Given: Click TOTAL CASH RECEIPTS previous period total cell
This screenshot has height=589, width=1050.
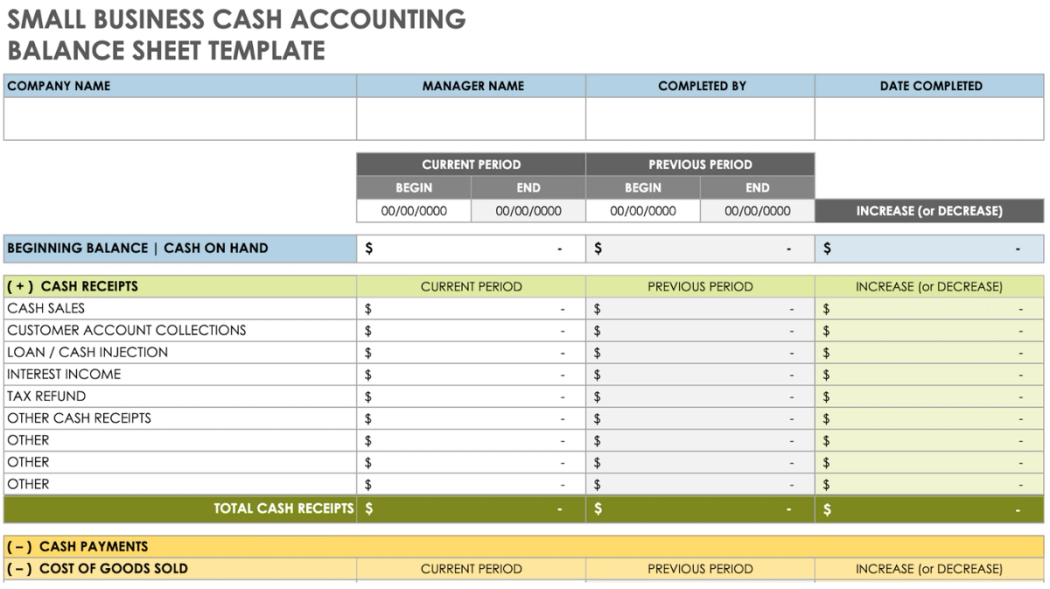Looking at the screenshot, I should [x=700, y=509].
